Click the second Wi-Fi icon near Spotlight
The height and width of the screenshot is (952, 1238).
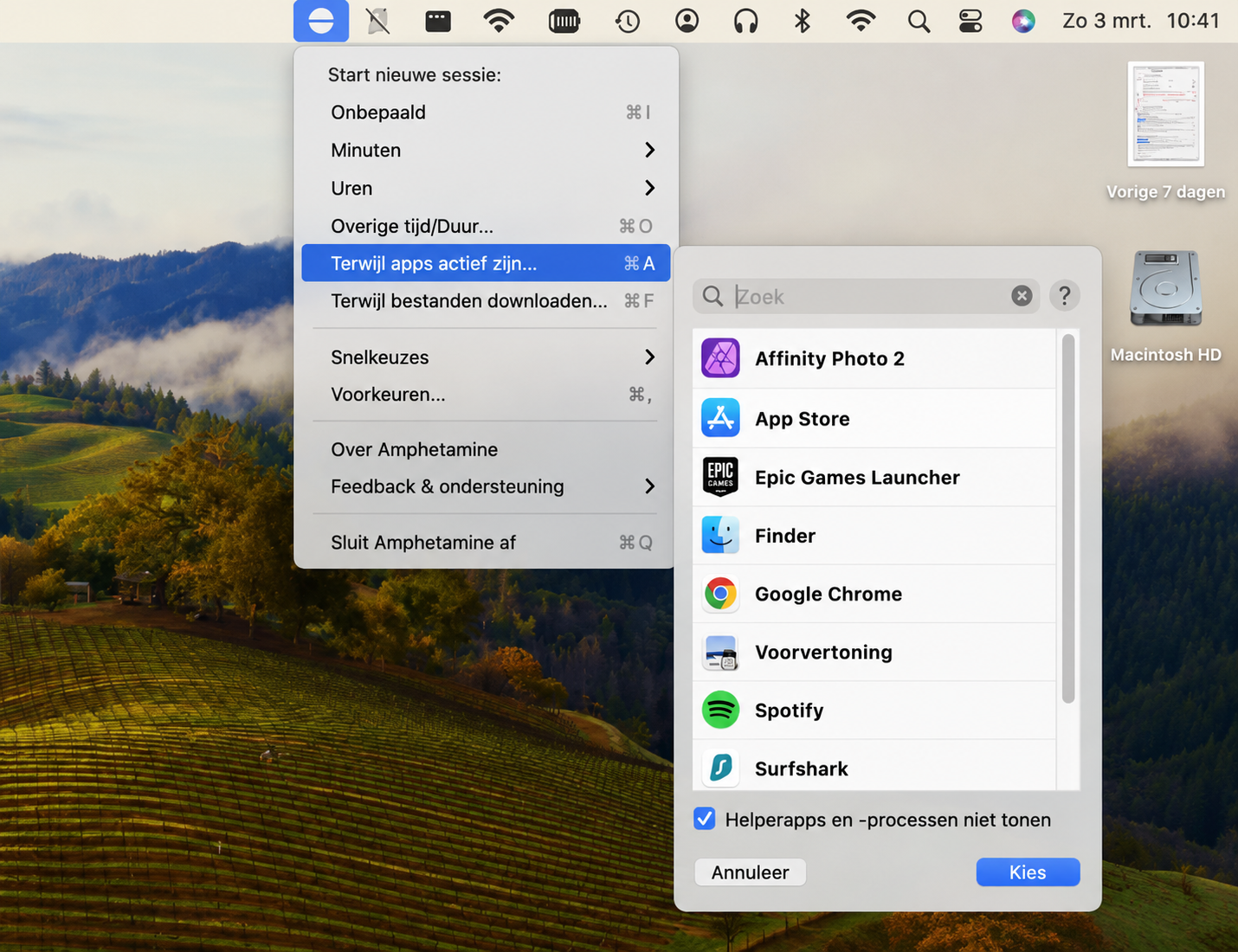[x=861, y=21]
